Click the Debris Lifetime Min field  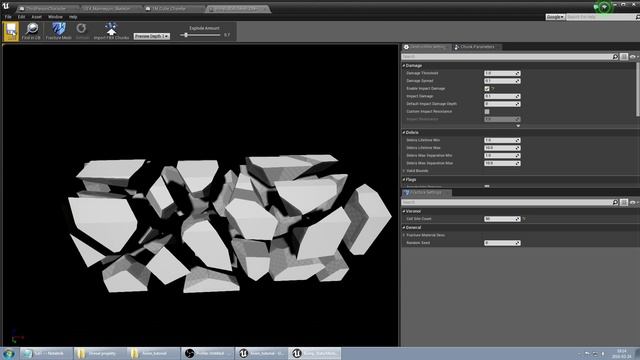click(502, 140)
